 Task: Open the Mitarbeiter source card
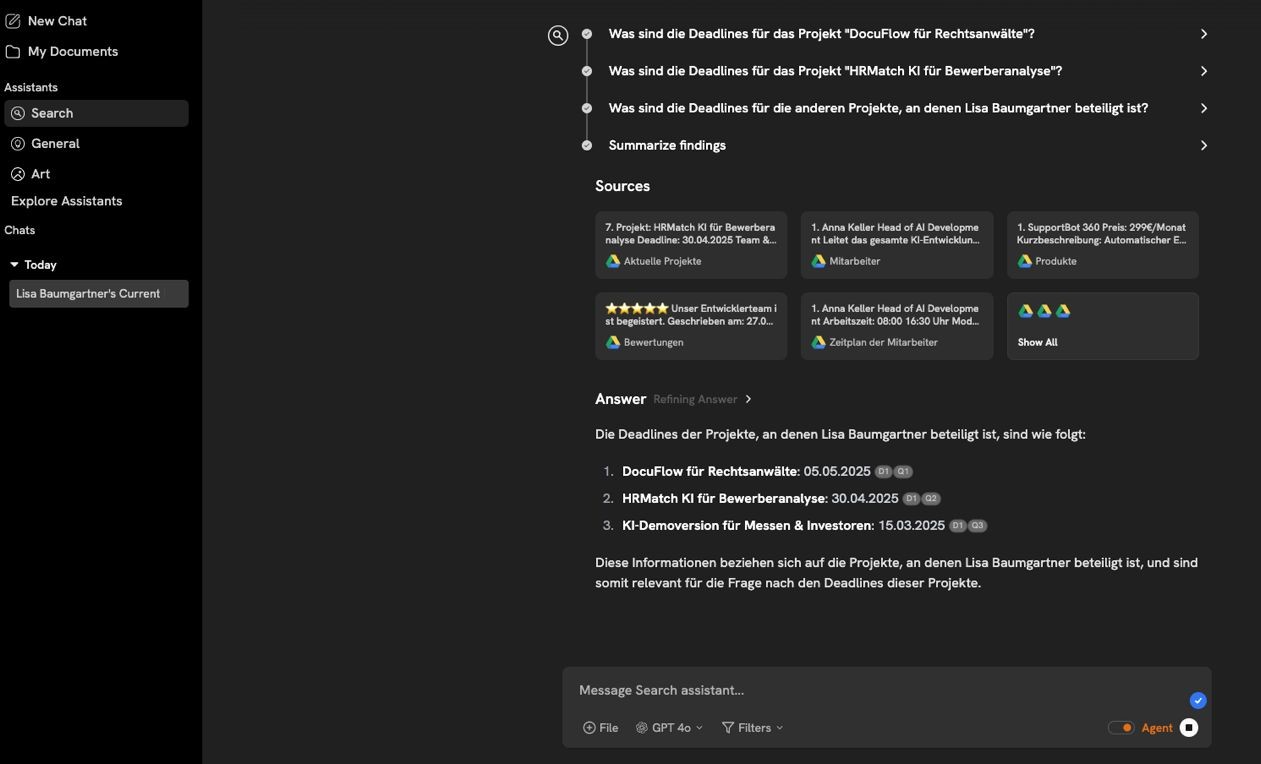[x=896, y=244]
